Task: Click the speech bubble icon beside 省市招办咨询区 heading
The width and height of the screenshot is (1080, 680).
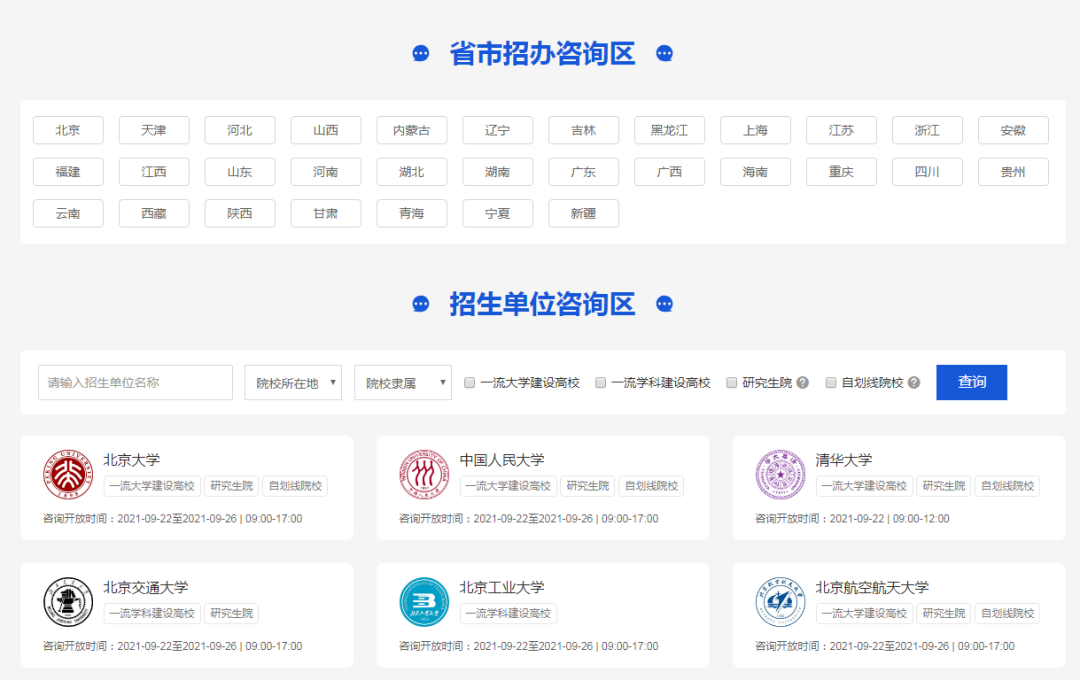Action: tap(421, 52)
